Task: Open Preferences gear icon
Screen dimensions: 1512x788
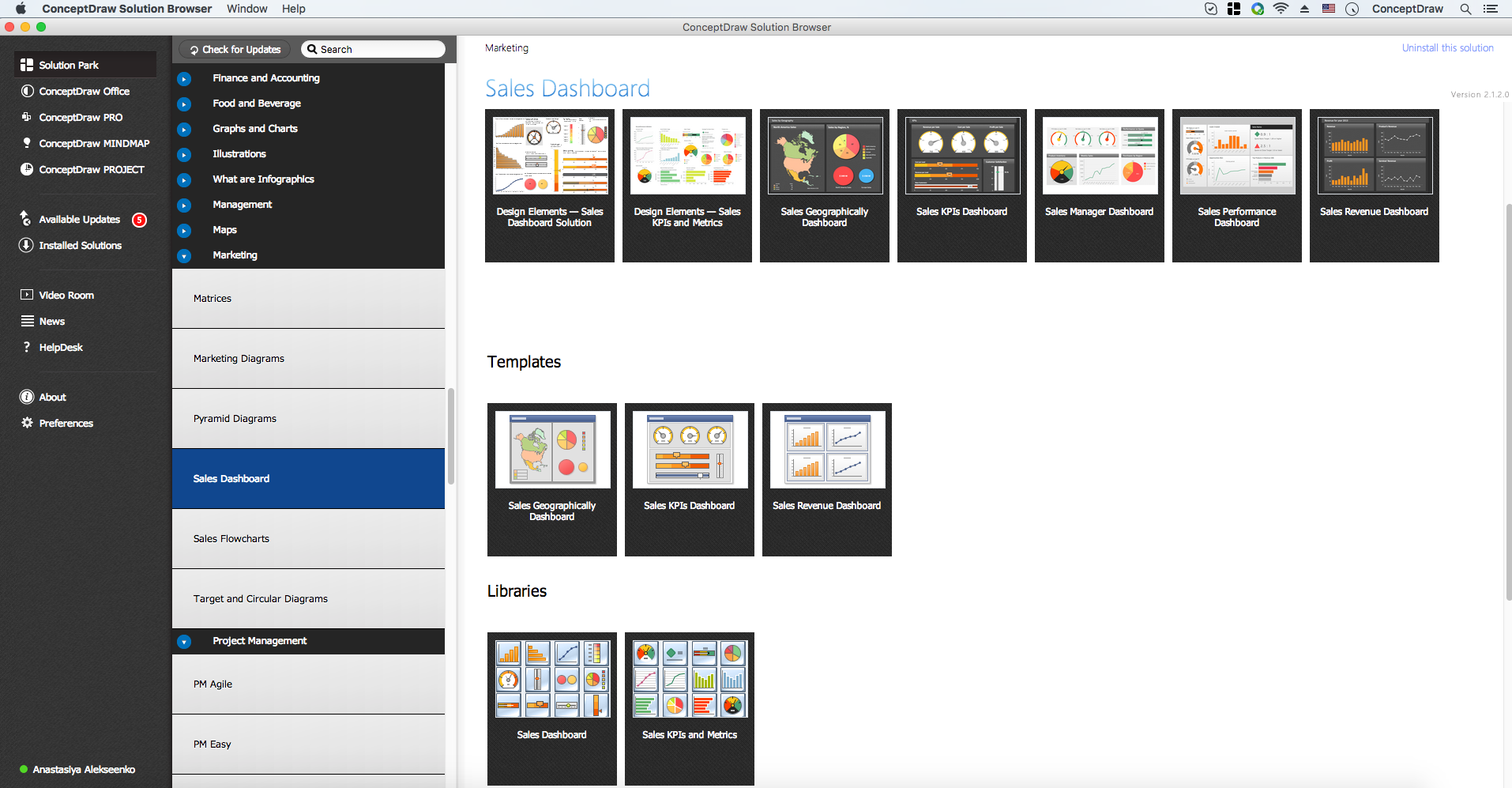Action: [x=27, y=423]
